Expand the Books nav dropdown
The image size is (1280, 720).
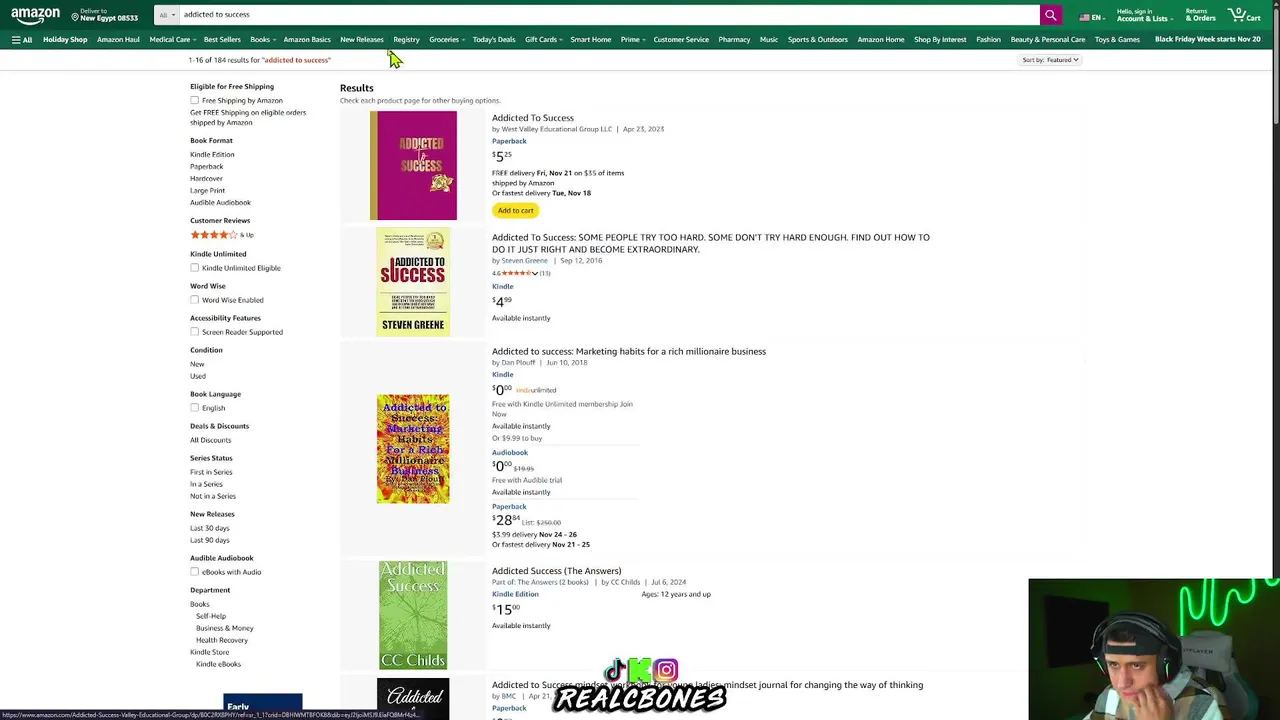(x=262, y=40)
